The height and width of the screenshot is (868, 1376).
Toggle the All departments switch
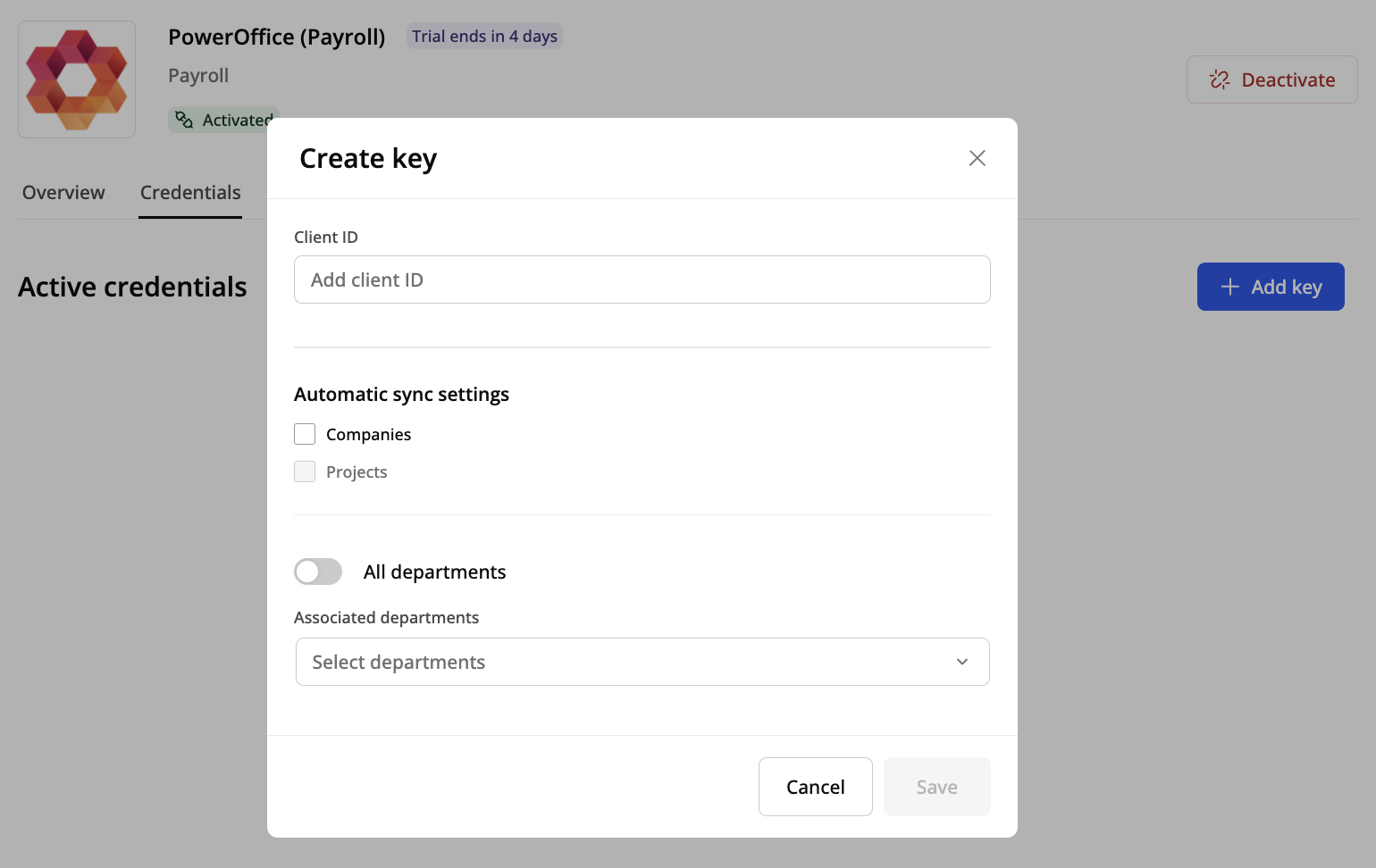point(318,572)
